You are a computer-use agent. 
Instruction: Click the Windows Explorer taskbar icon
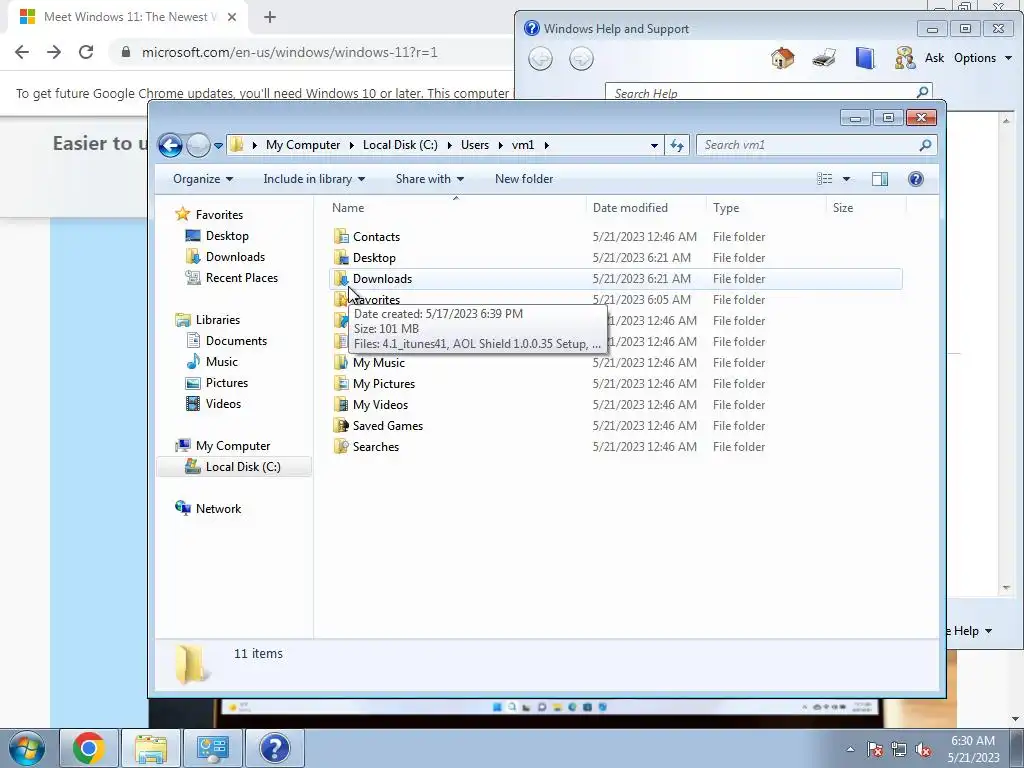[x=151, y=748]
